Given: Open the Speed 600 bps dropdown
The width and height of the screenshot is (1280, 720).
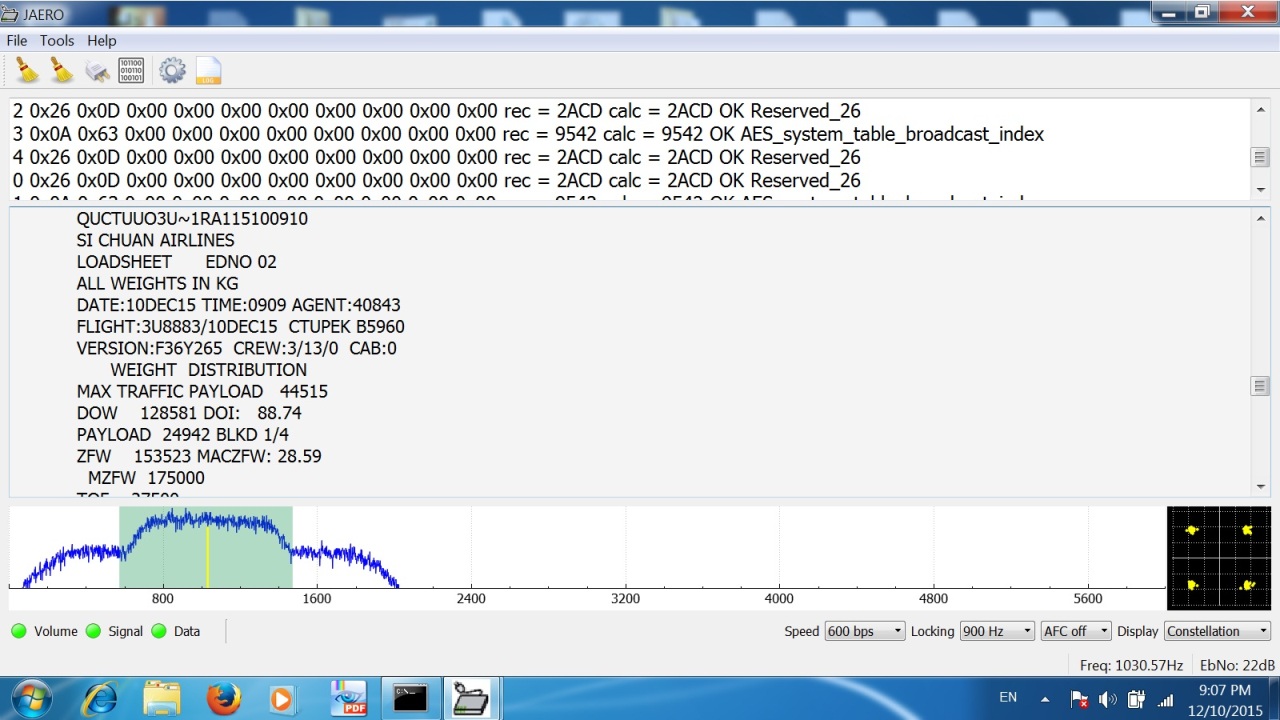Looking at the screenshot, I should (864, 631).
